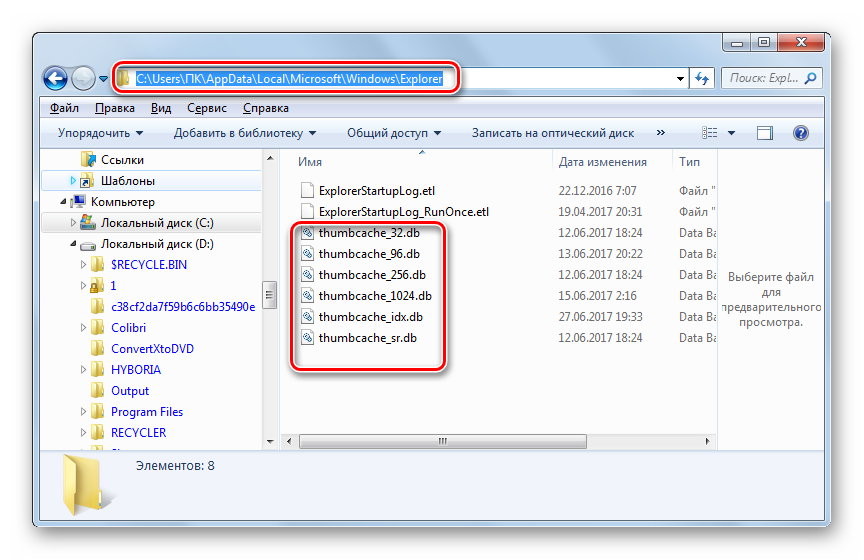This screenshot has width=864, height=560.
Task: Open the Правка menu
Action: point(115,108)
